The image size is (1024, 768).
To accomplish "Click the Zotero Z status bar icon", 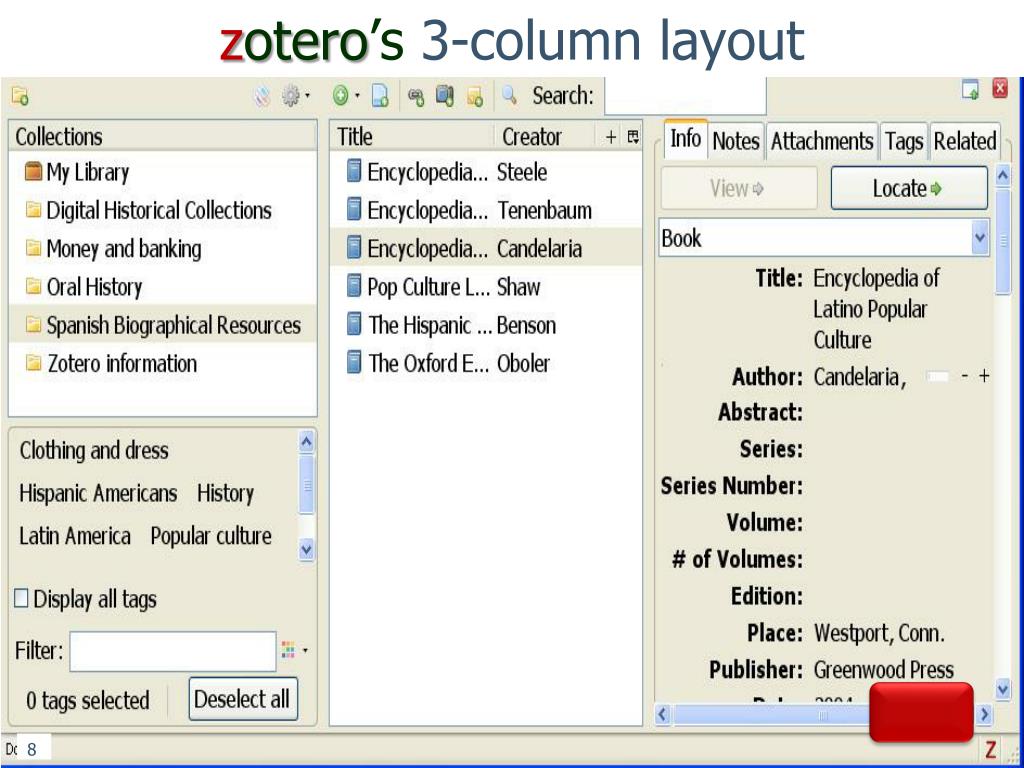I will point(991,748).
